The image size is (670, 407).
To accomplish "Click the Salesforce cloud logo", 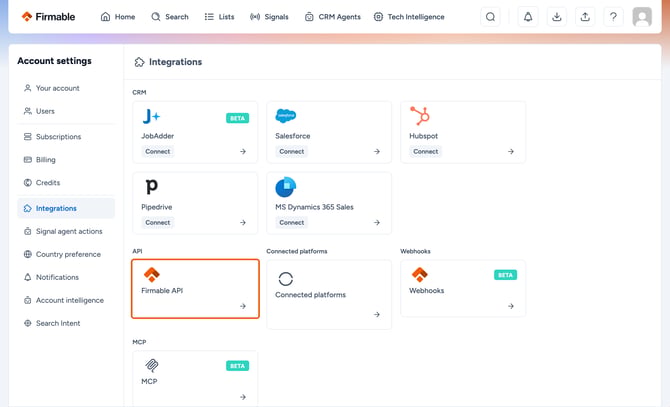I will 286,116.
